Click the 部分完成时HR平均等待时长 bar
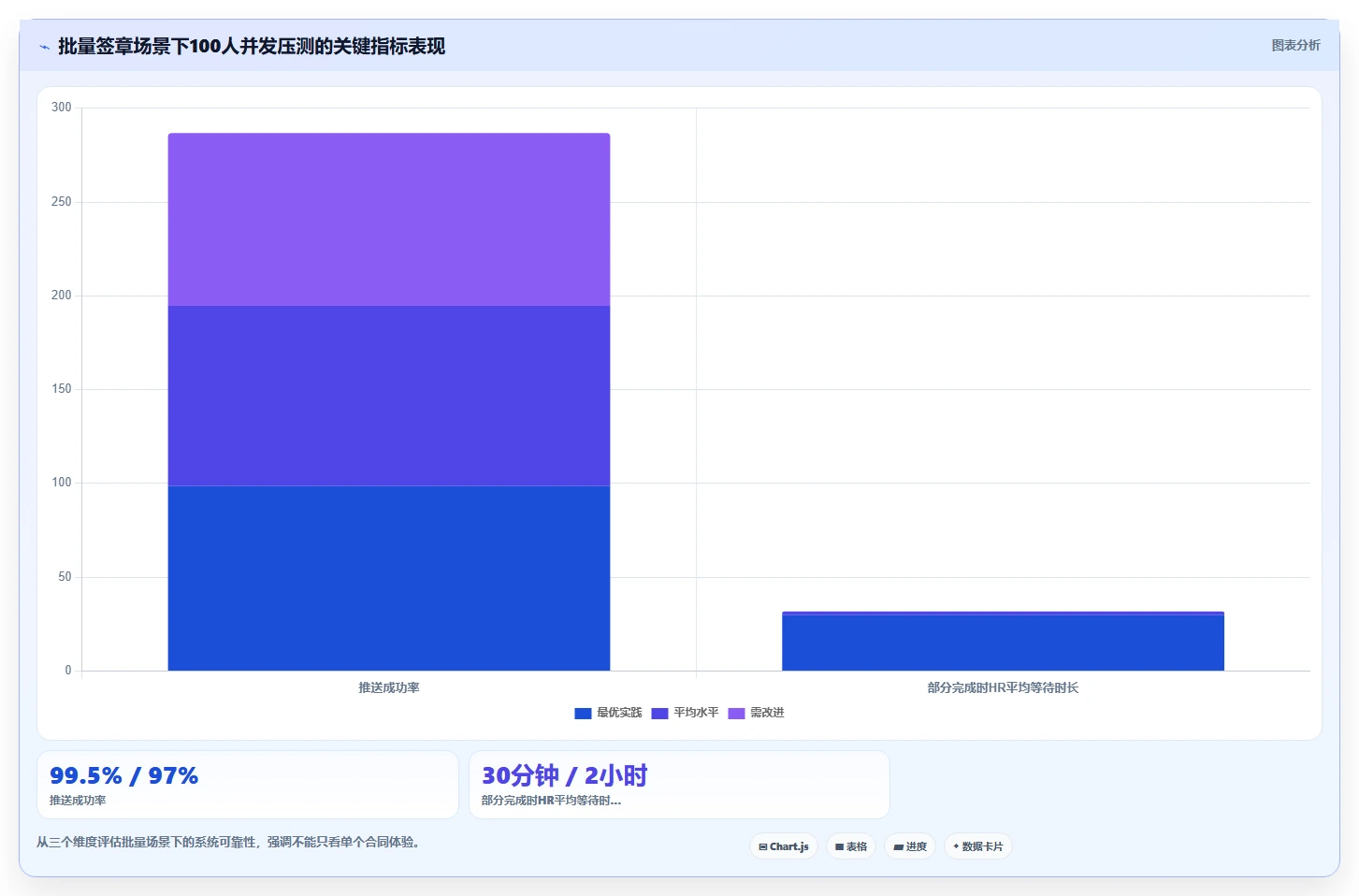The width and height of the screenshot is (1359, 896). point(1003,642)
